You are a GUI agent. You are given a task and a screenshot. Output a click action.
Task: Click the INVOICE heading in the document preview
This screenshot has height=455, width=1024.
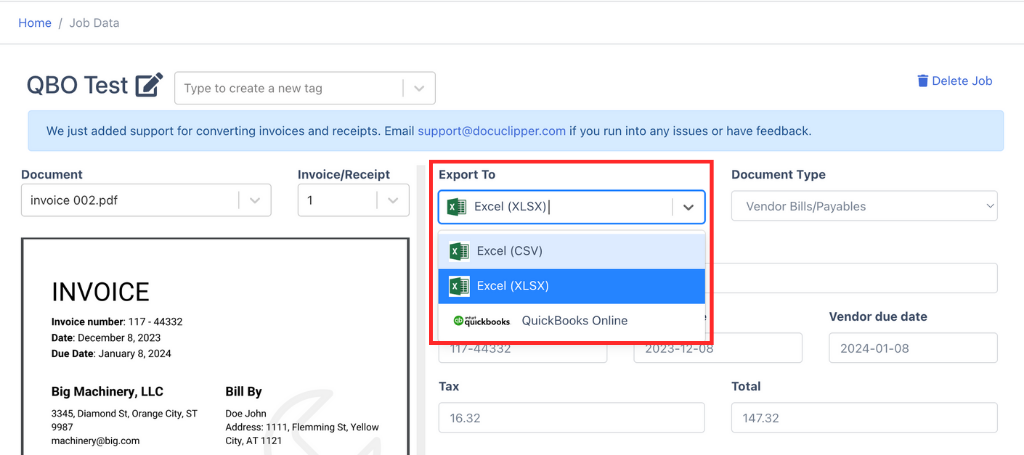pyautogui.click(x=101, y=292)
